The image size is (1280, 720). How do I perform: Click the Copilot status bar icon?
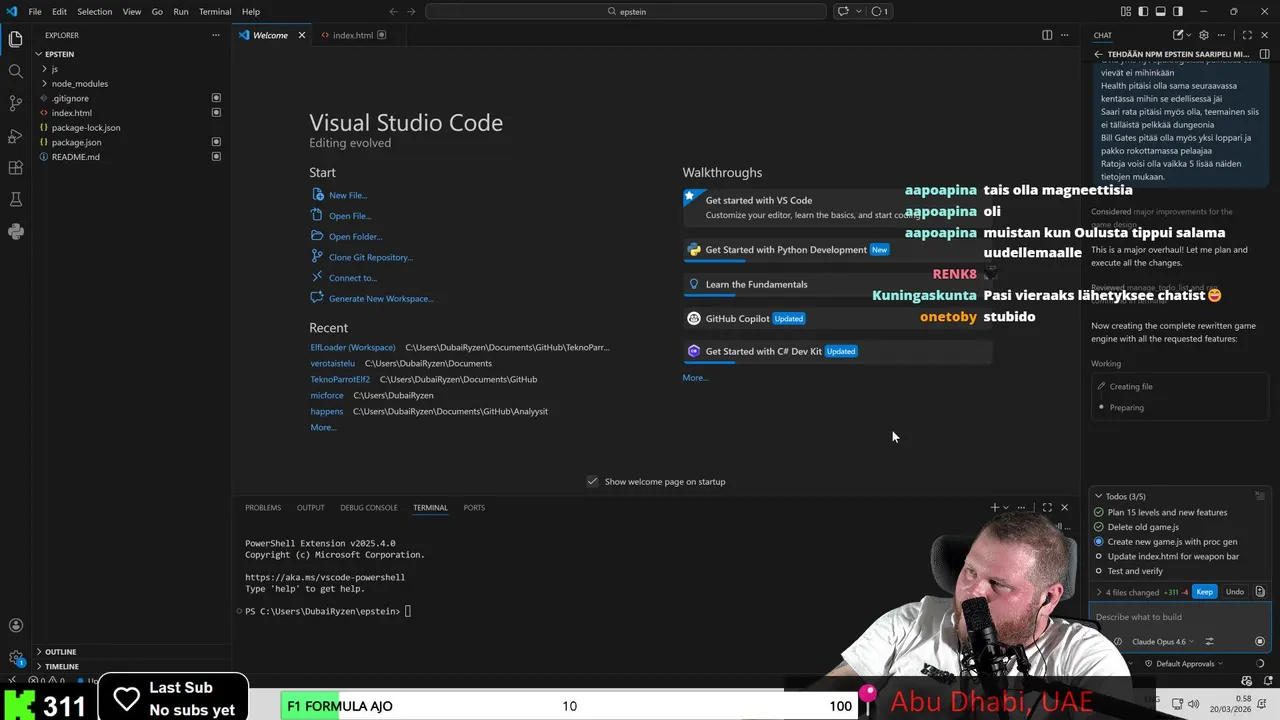1246,681
